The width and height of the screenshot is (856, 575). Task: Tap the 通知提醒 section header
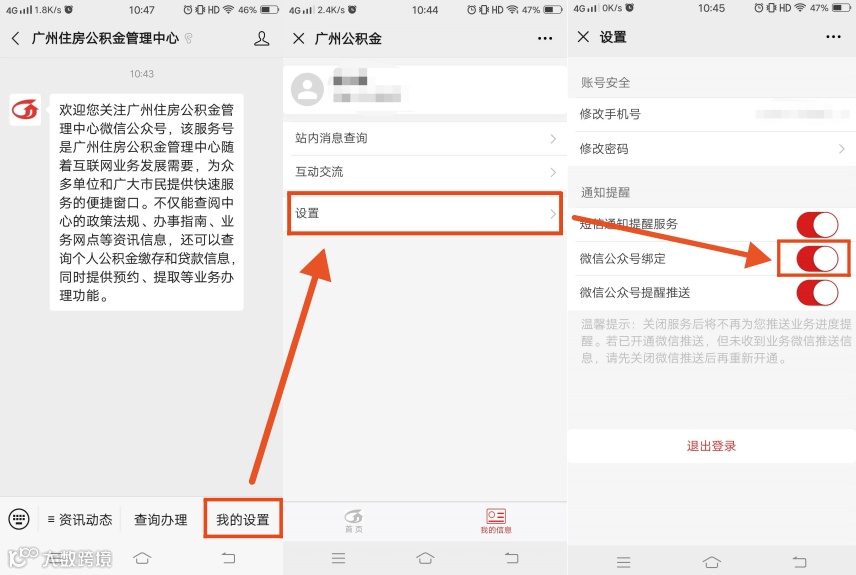(605, 192)
